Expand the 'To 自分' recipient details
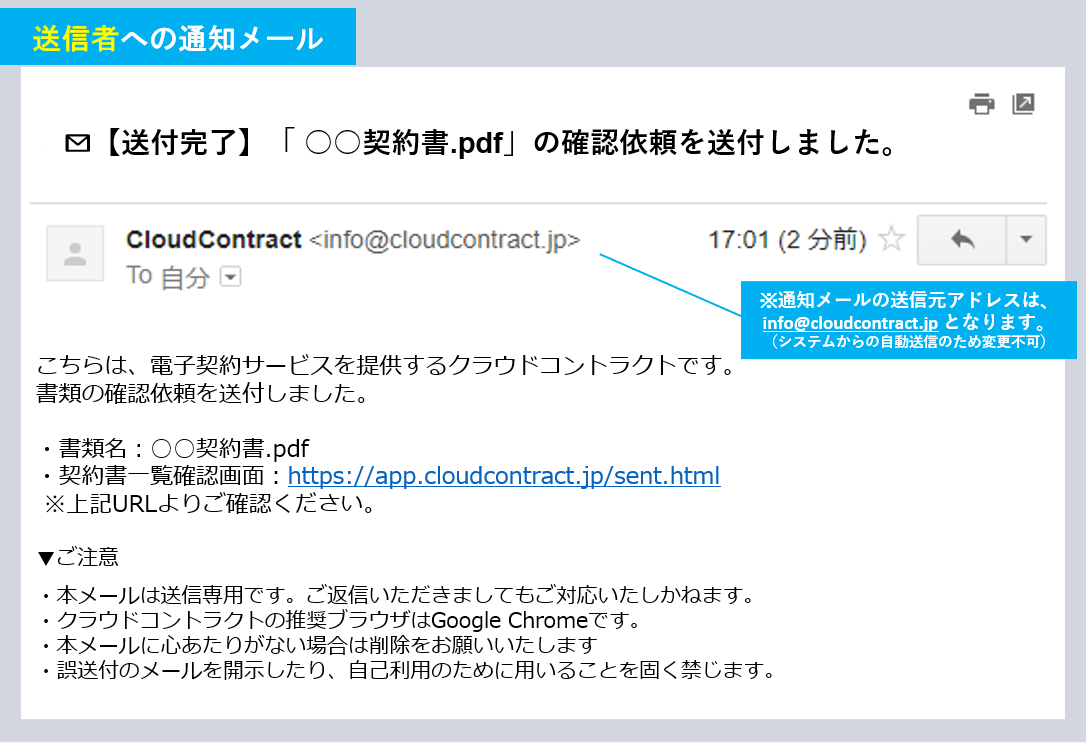 231,278
